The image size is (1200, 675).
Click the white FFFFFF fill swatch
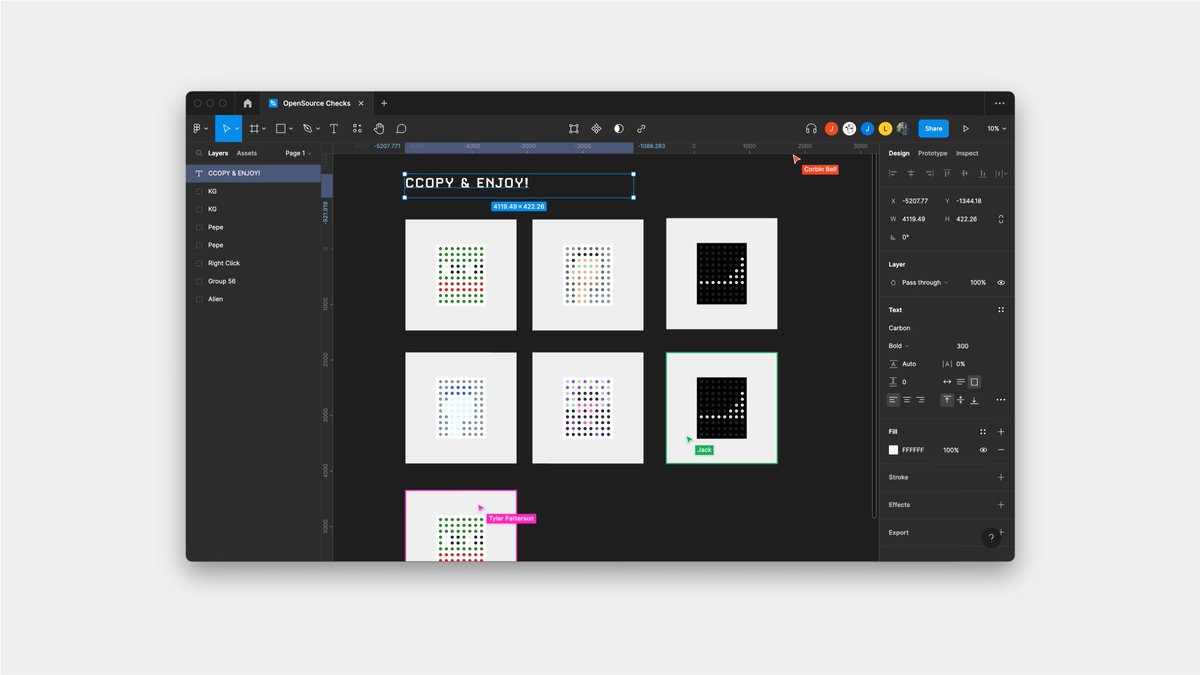(x=894, y=450)
